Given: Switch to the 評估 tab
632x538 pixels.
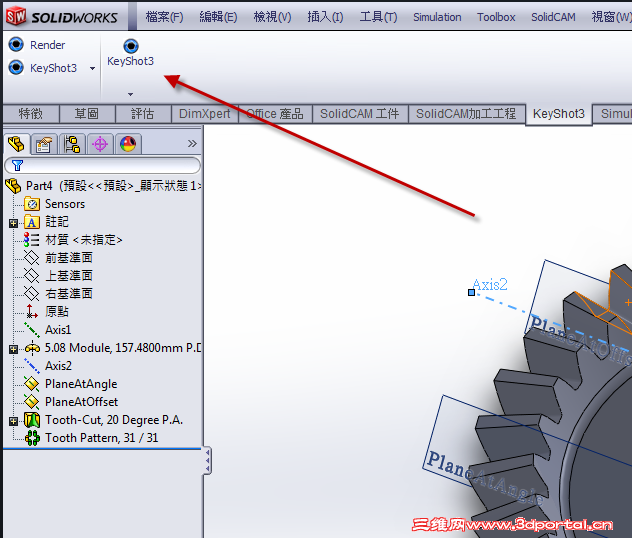Looking at the screenshot, I should coord(142,114).
